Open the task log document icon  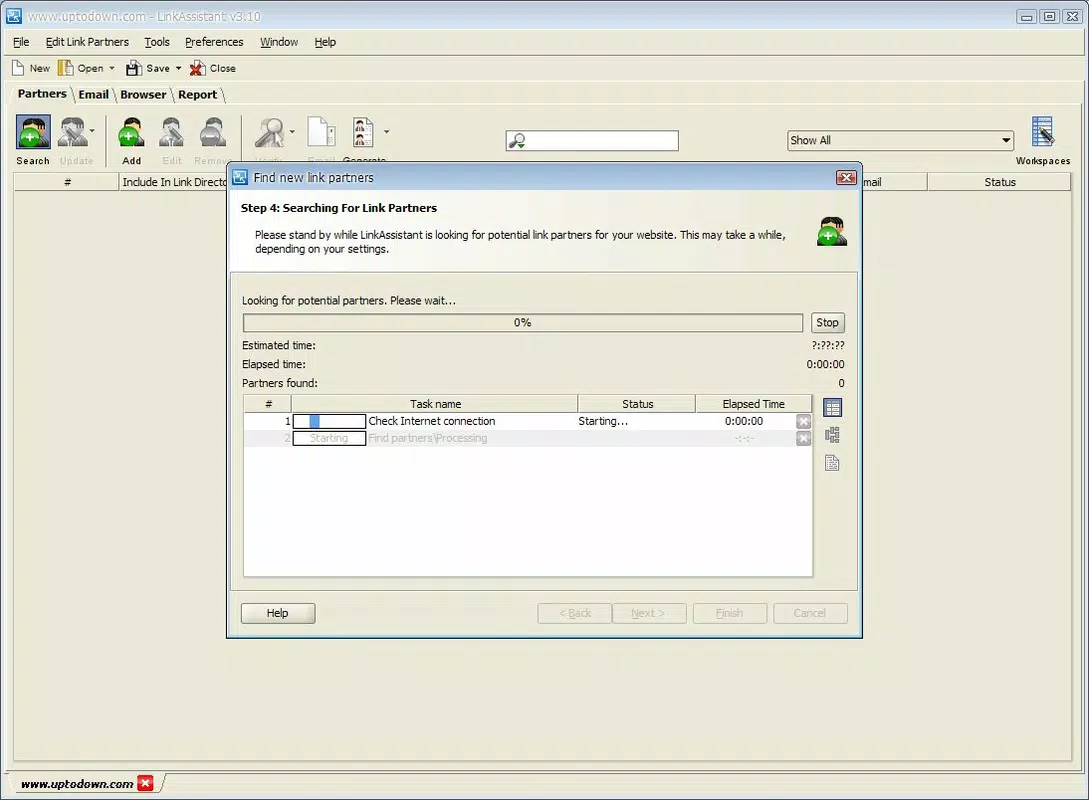(x=832, y=463)
